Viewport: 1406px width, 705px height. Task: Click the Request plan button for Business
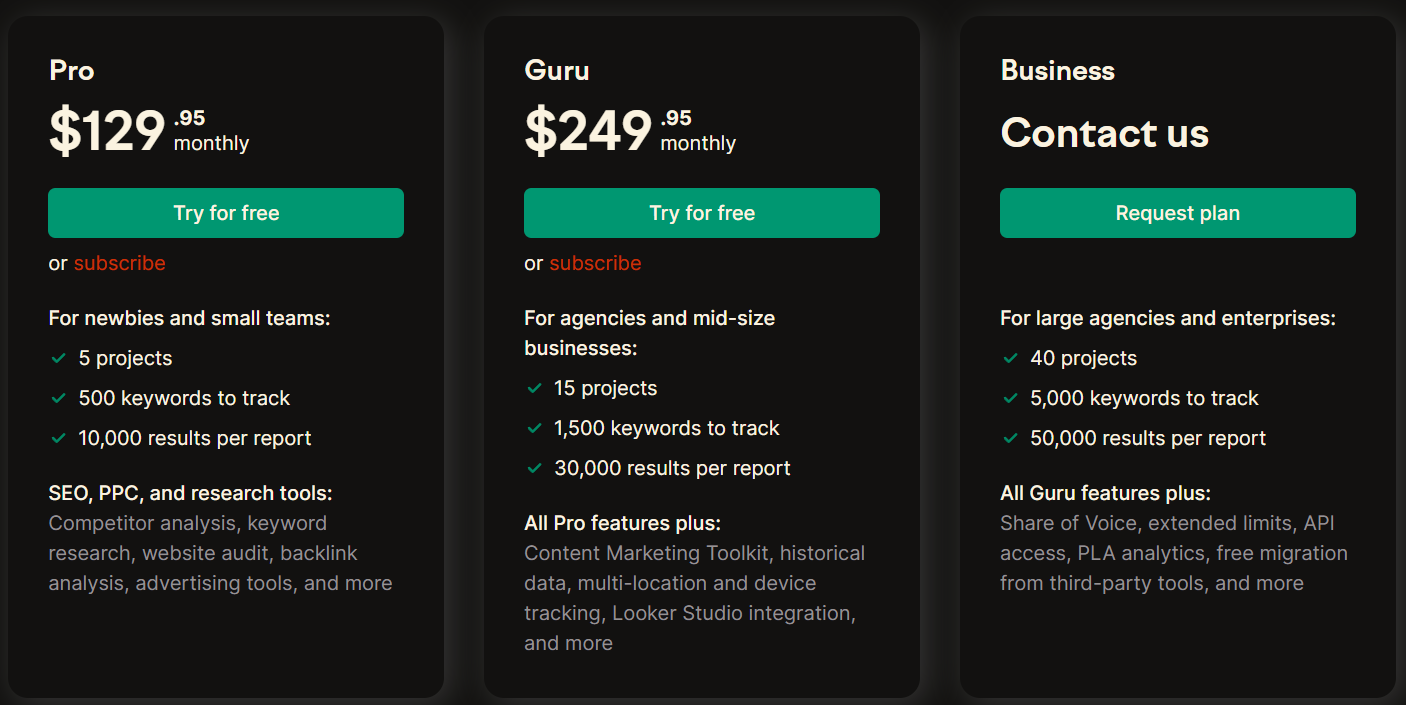pyautogui.click(x=1178, y=213)
